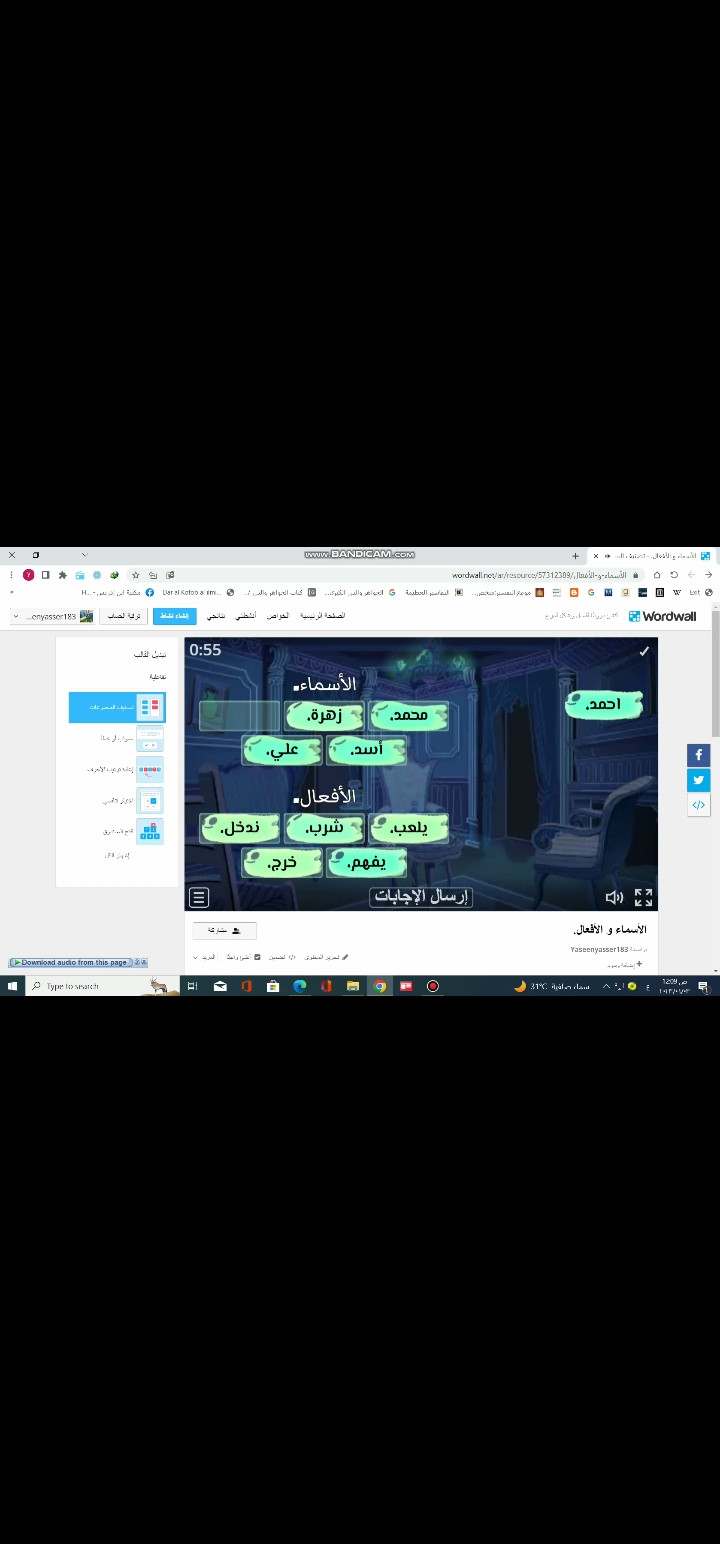Click the blue create activity button
Image resolution: width=720 pixels, height=1544 pixels.
(175, 616)
